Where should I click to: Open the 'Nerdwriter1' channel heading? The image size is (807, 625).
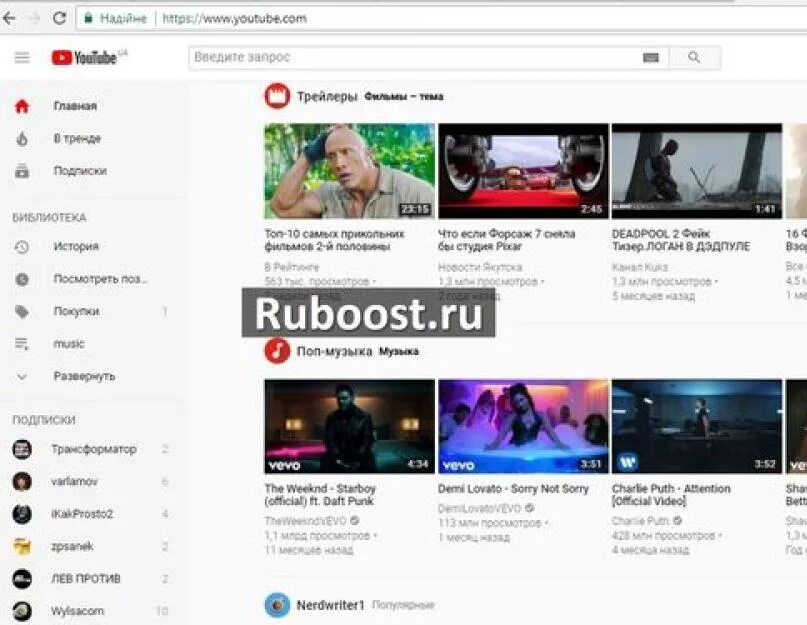point(330,605)
